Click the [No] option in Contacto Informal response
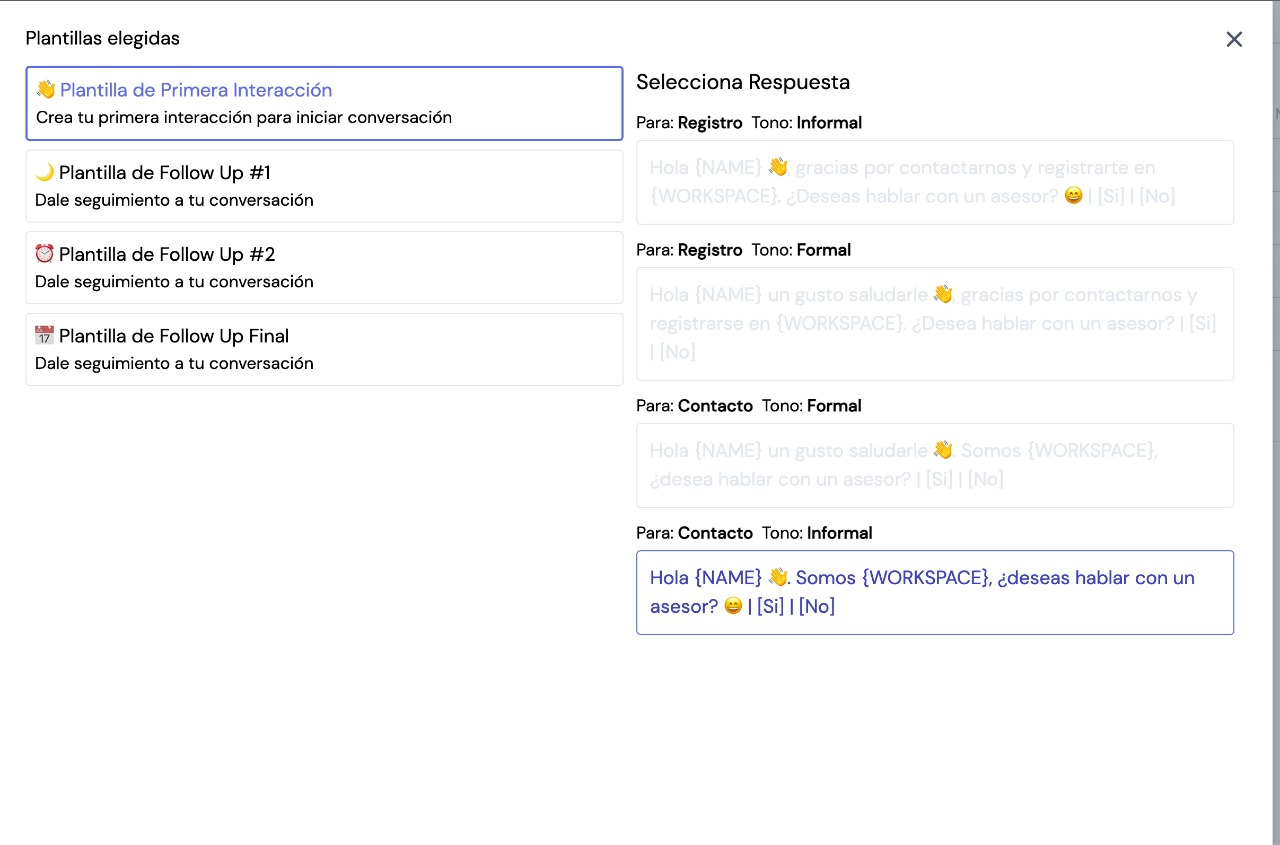 [x=816, y=606]
